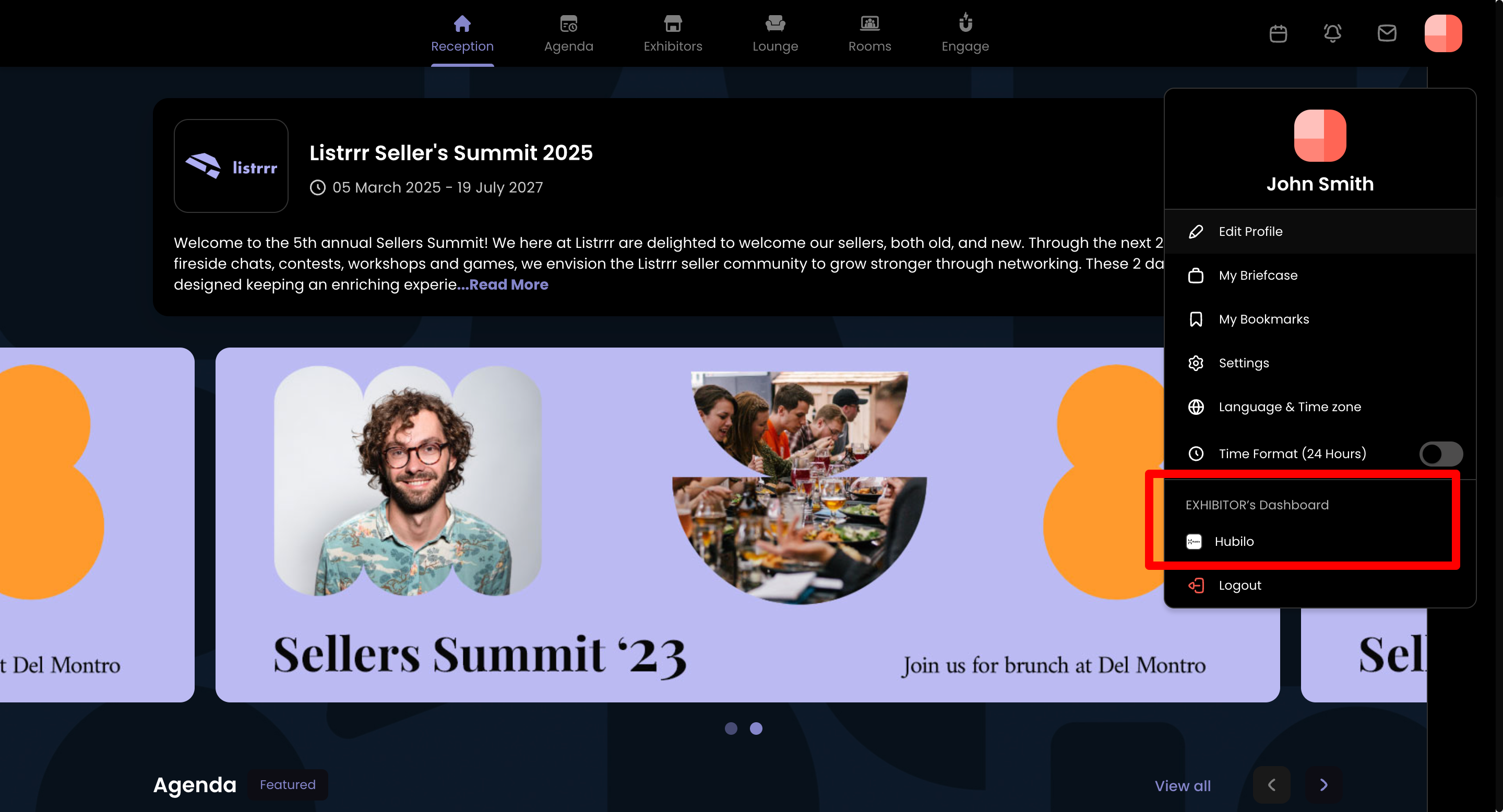Select the second carousel dot indicator
This screenshot has width=1503, height=812.
tap(756, 729)
